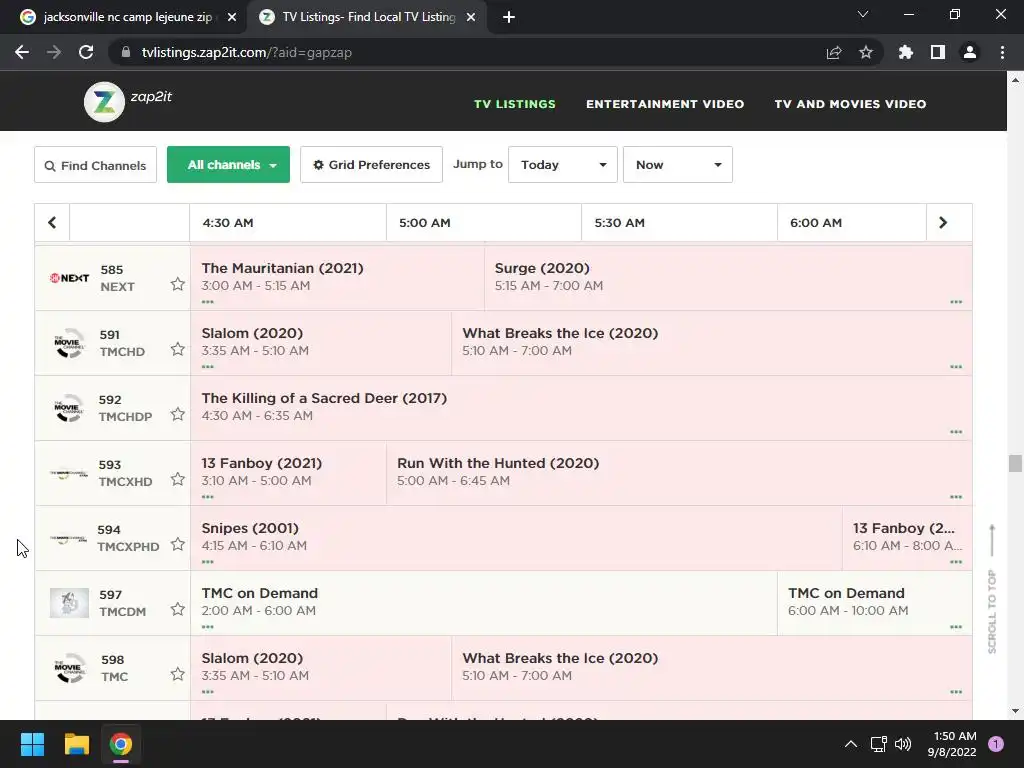1024x768 pixels.
Task: Favorite channel 594 TMCXPHD with star
Action: [178, 544]
